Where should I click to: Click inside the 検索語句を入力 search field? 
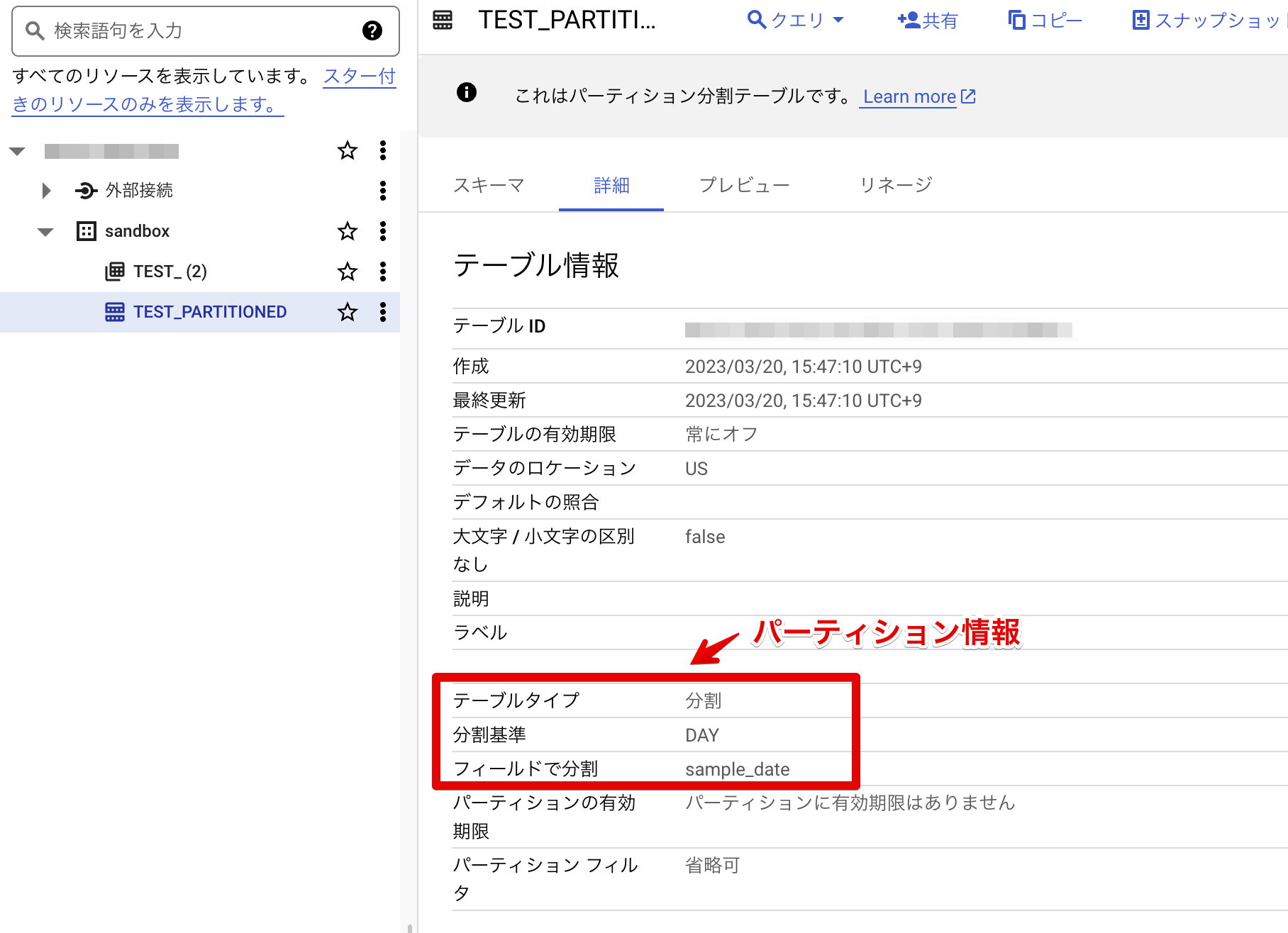[177, 31]
